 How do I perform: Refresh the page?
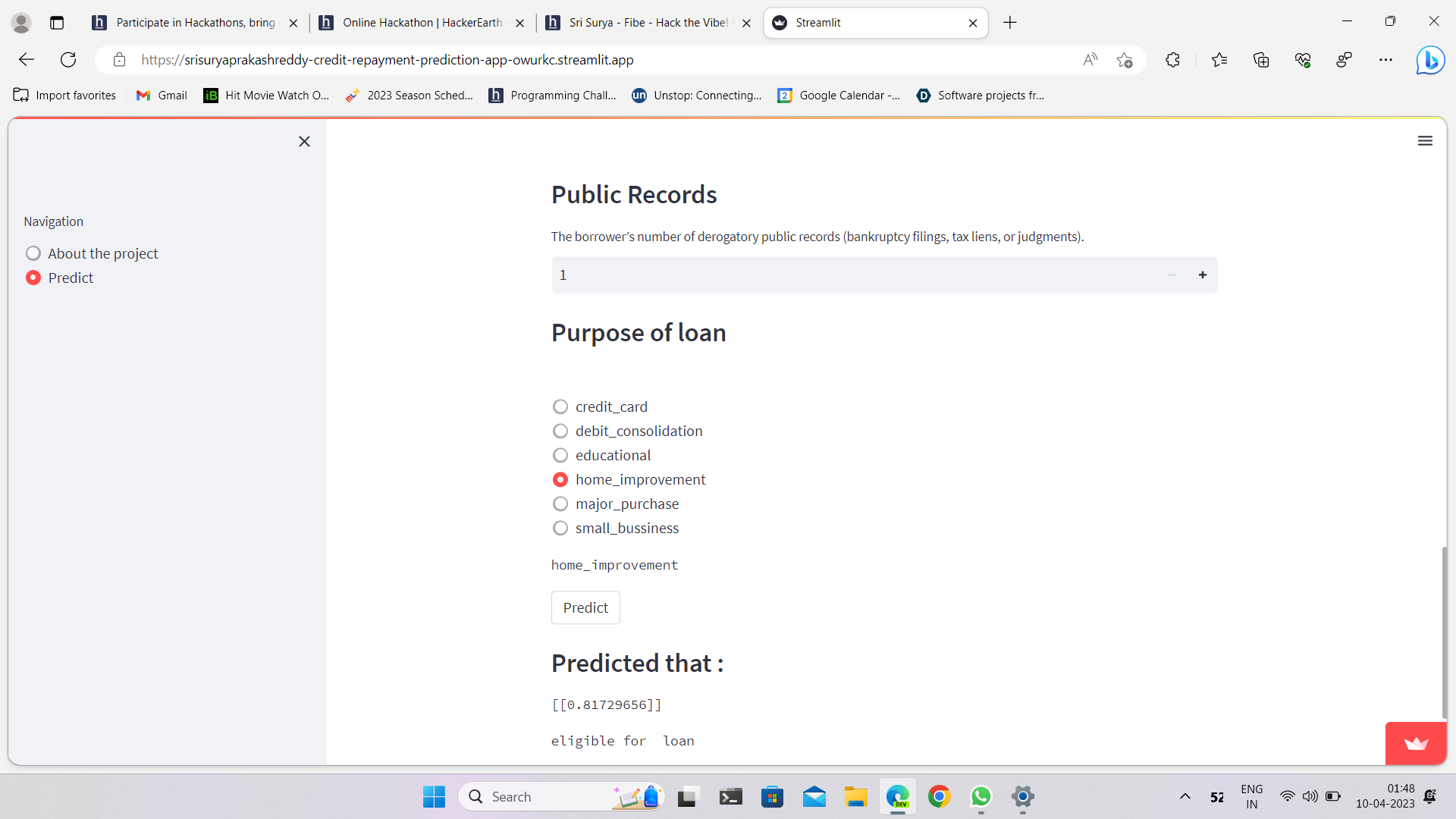coord(68,60)
